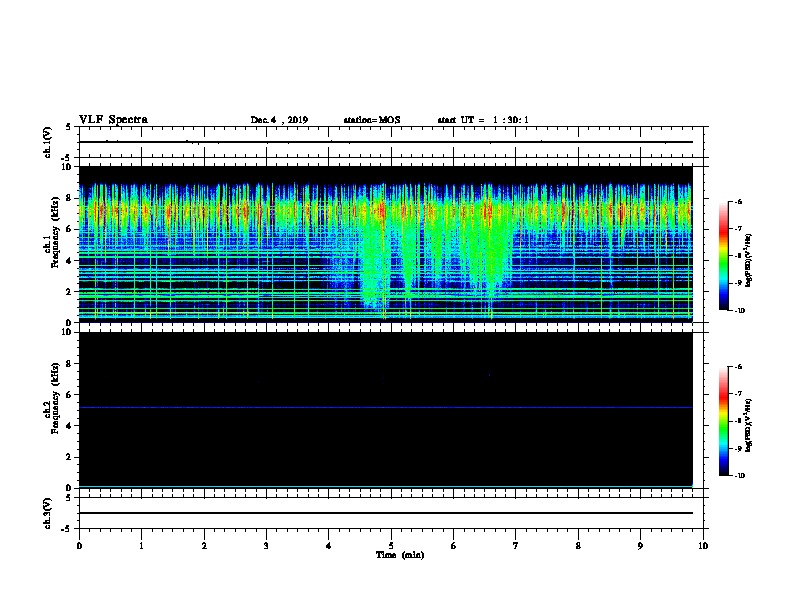Click time axis tick label "1"

(x=141, y=545)
